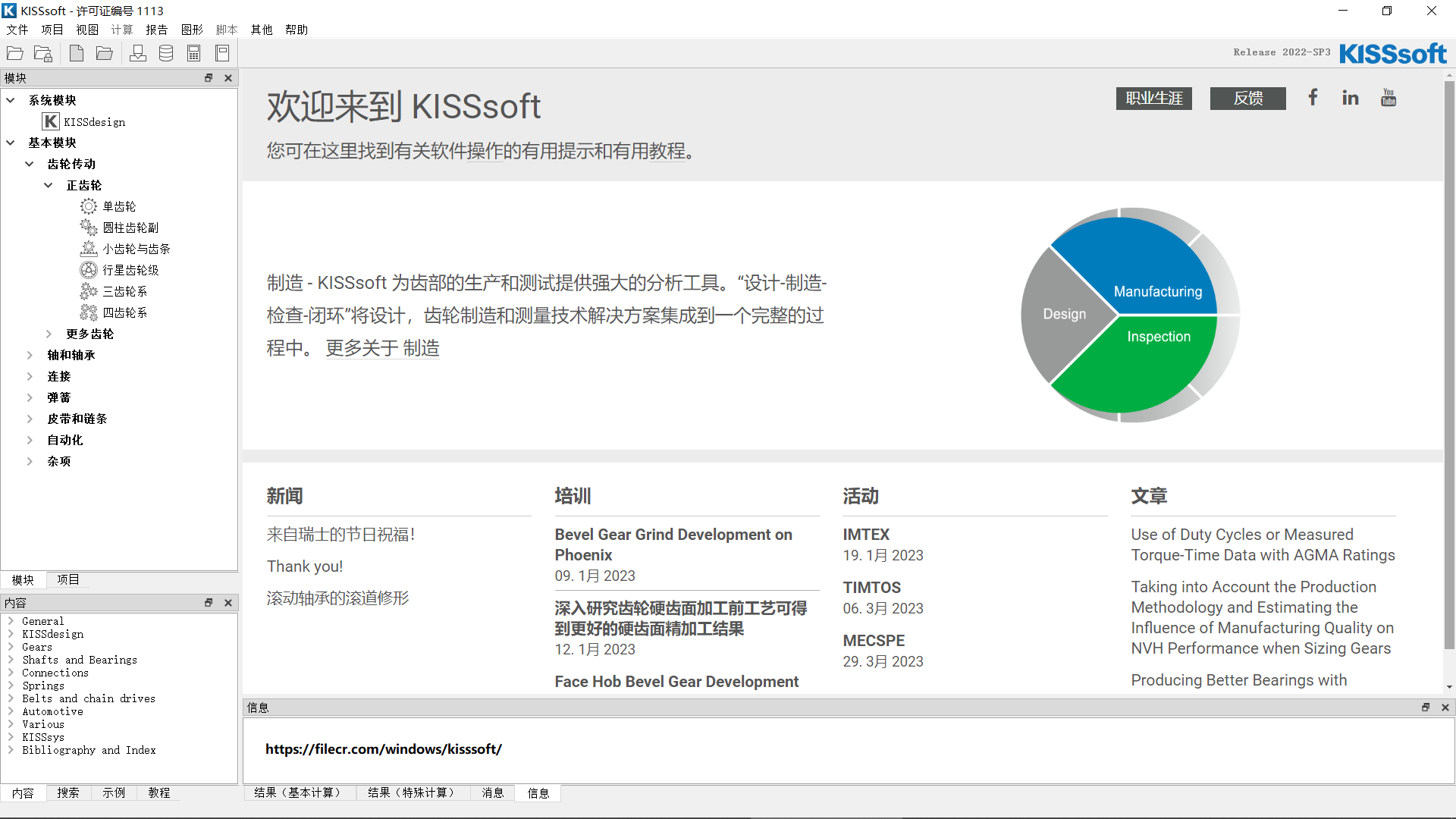The height and width of the screenshot is (819, 1456).
Task: Click the notebook manual toolbar icon
Action: 222,53
